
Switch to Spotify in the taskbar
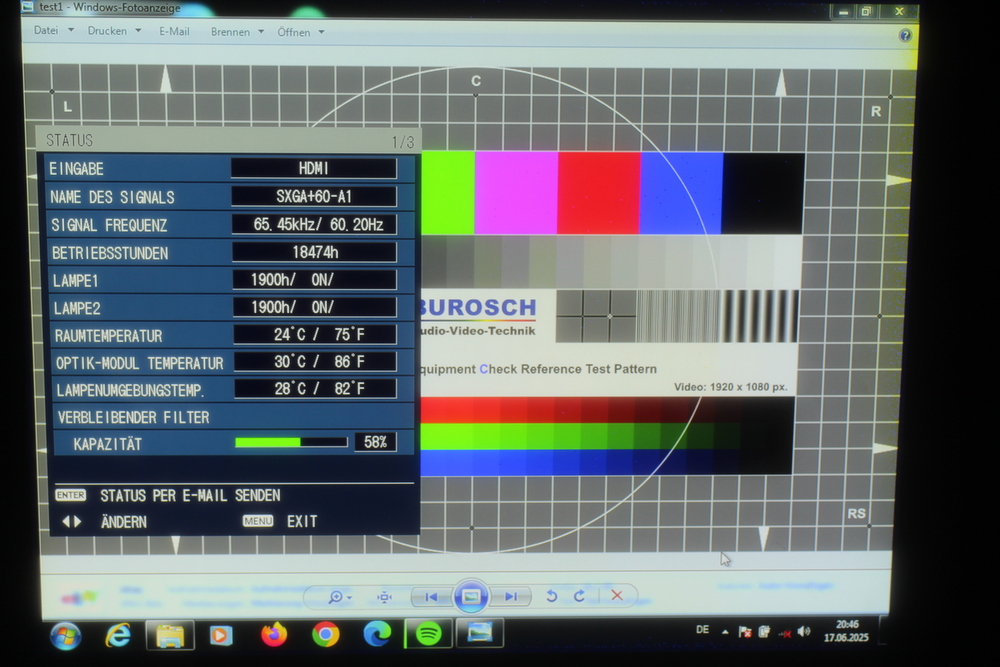click(429, 634)
